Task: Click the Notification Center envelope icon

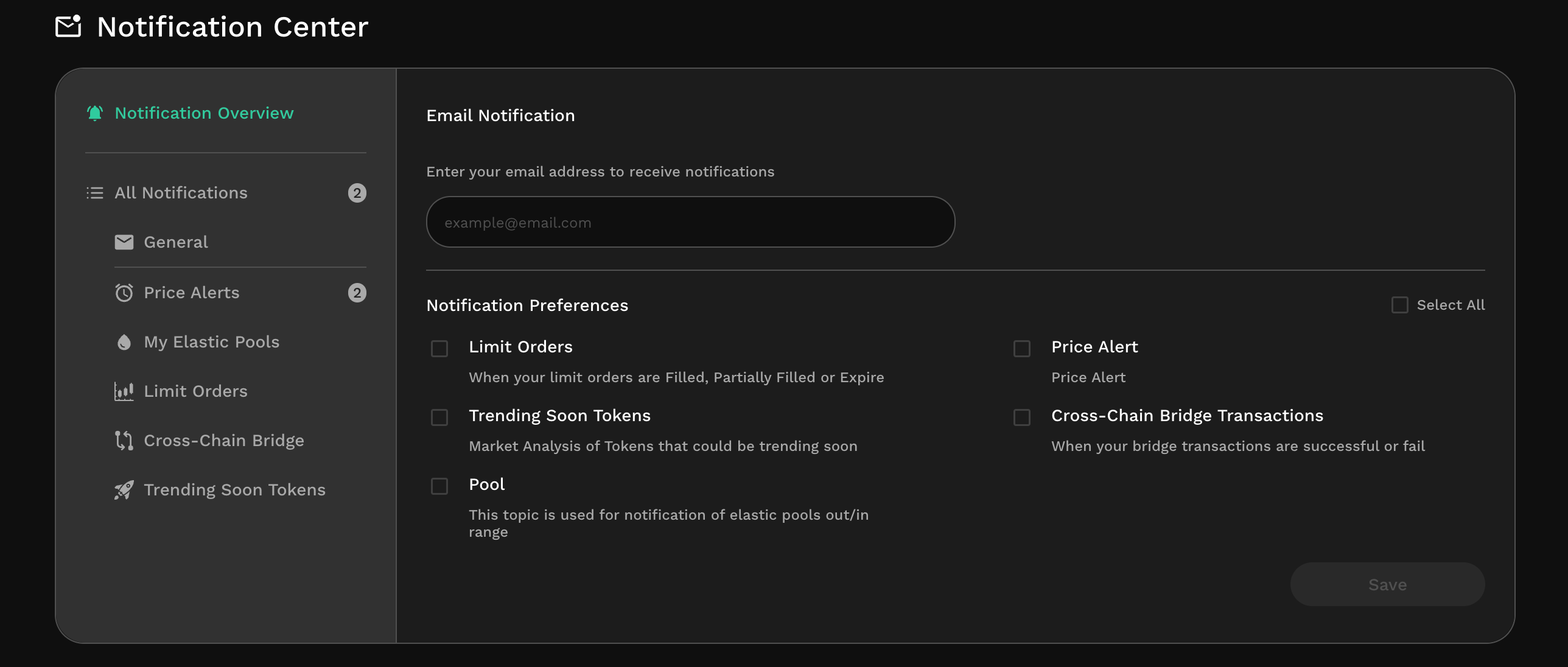Action: point(68,26)
